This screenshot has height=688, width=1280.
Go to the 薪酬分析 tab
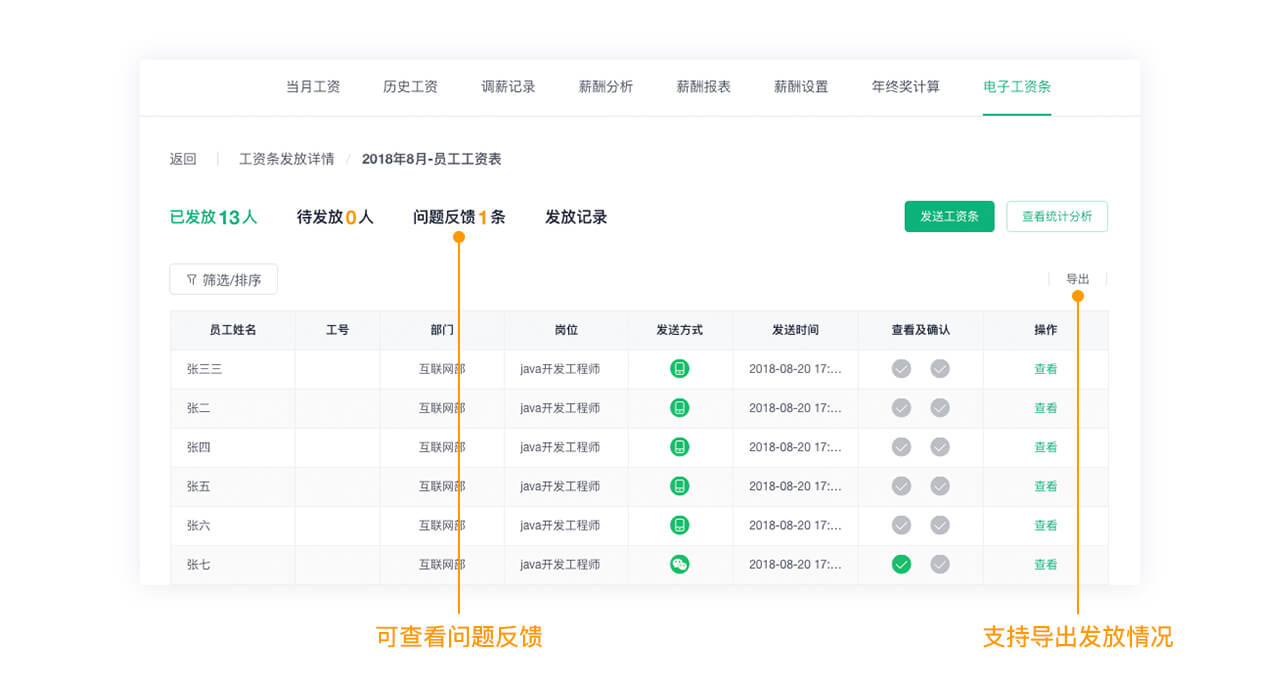click(x=606, y=87)
